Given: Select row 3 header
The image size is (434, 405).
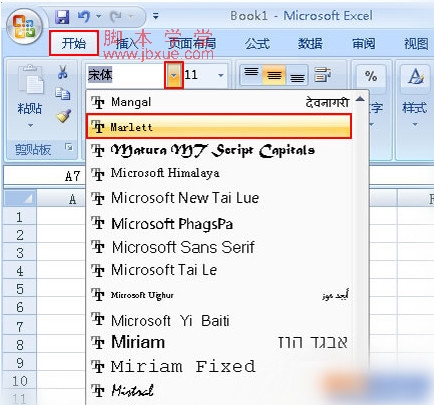Looking at the screenshot, I should pos(20,253).
